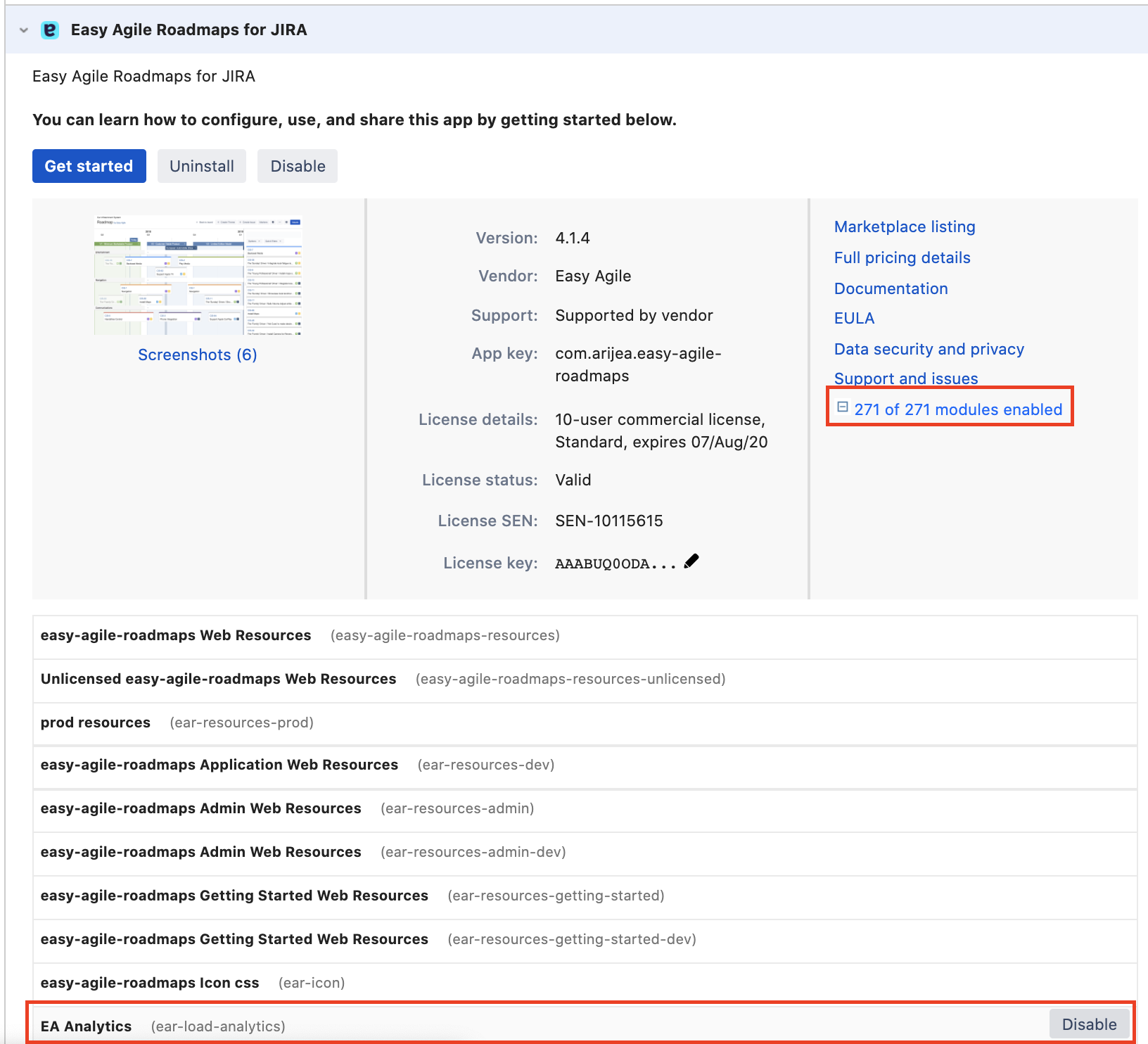The width and height of the screenshot is (1148, 1044).
Task: Click the pencil icon to edit license key
Action: pos(691,561)
